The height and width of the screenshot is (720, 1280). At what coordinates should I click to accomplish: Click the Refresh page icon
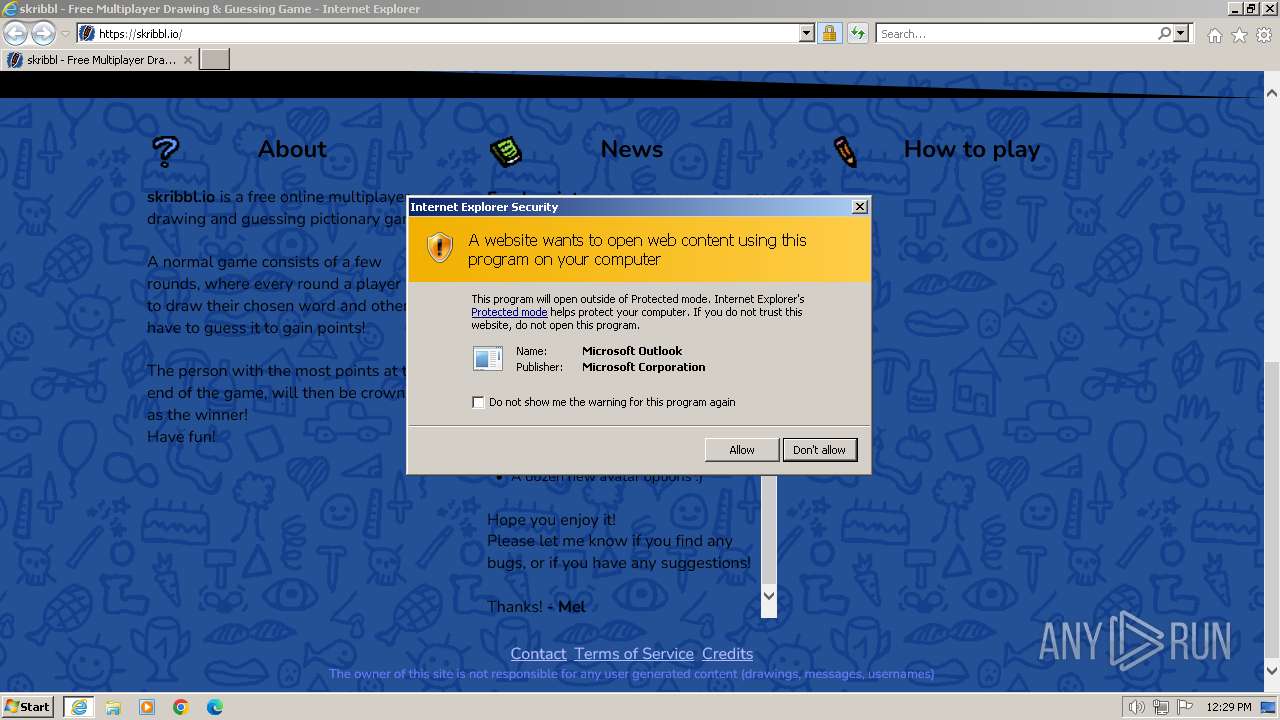[857, 33]
